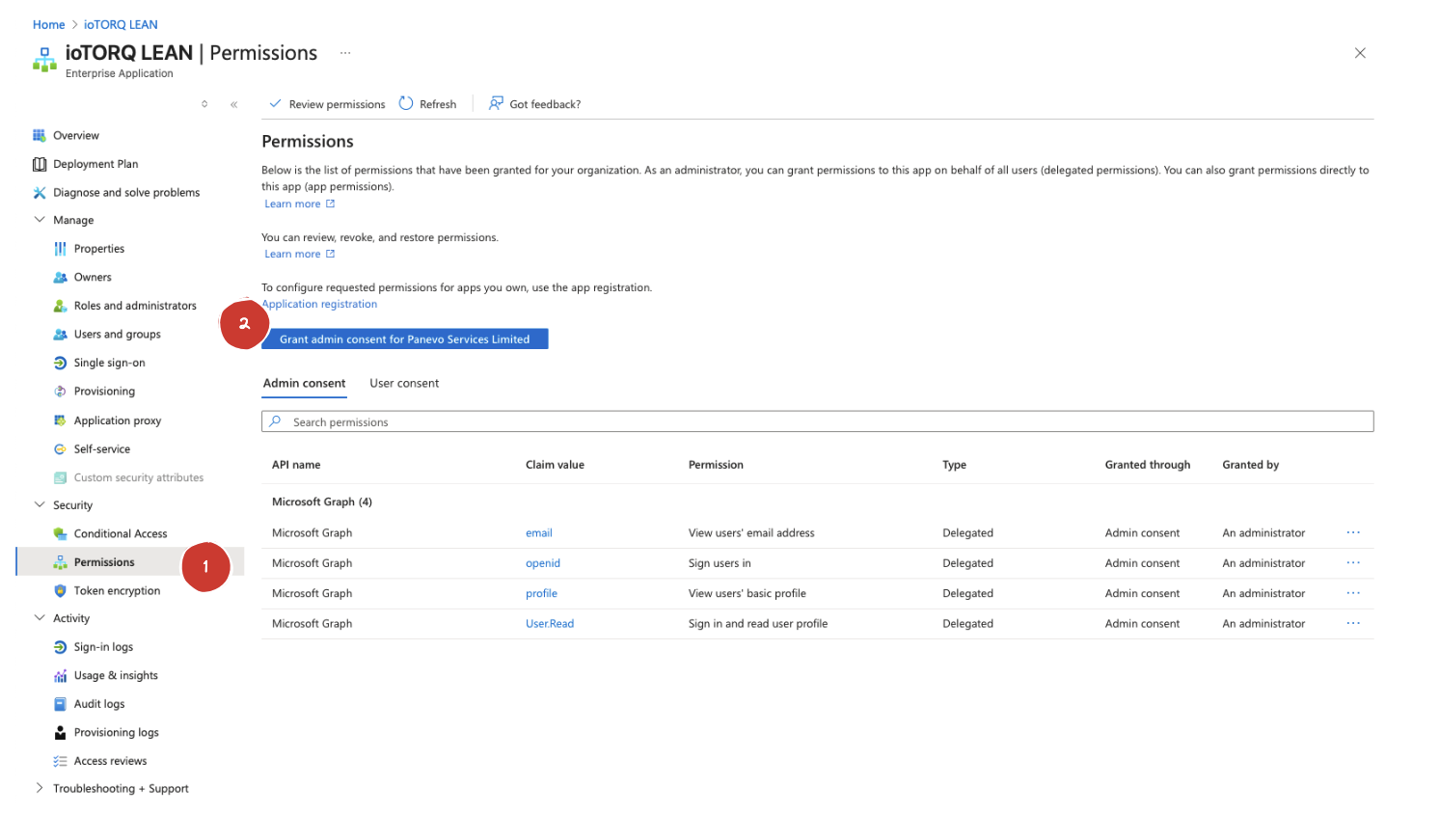Open Single sign-on in the sidebar
This screenshot has width=1440, height=840.
click(x=109, y=363)
